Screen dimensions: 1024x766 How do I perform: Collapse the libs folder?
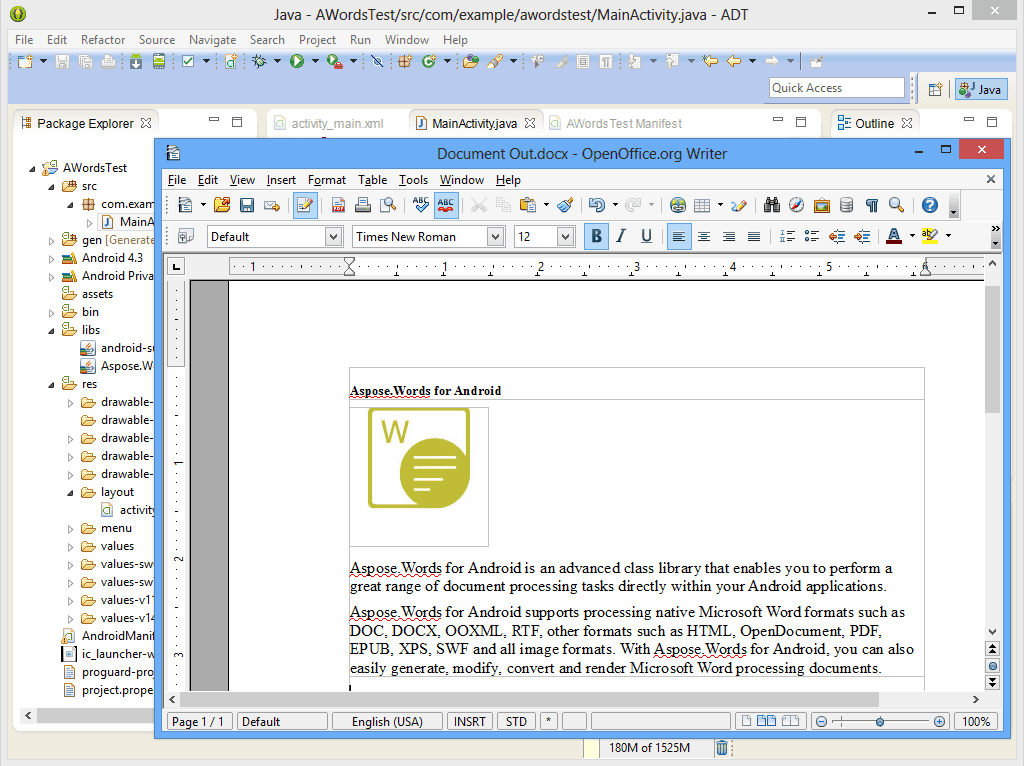[x=51, y=331]
